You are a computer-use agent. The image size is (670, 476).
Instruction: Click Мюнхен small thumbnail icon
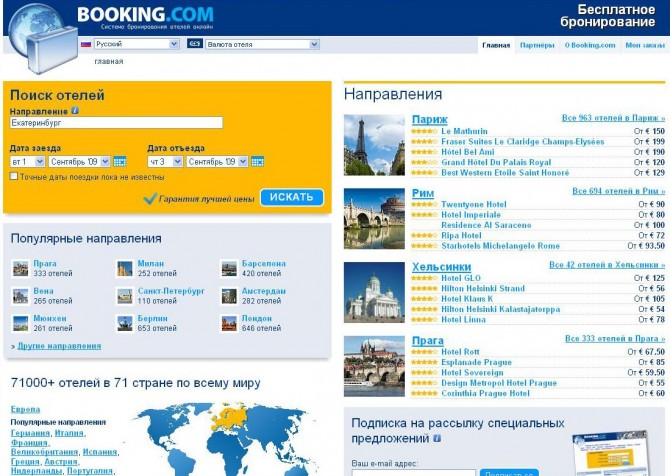[21, 323]
